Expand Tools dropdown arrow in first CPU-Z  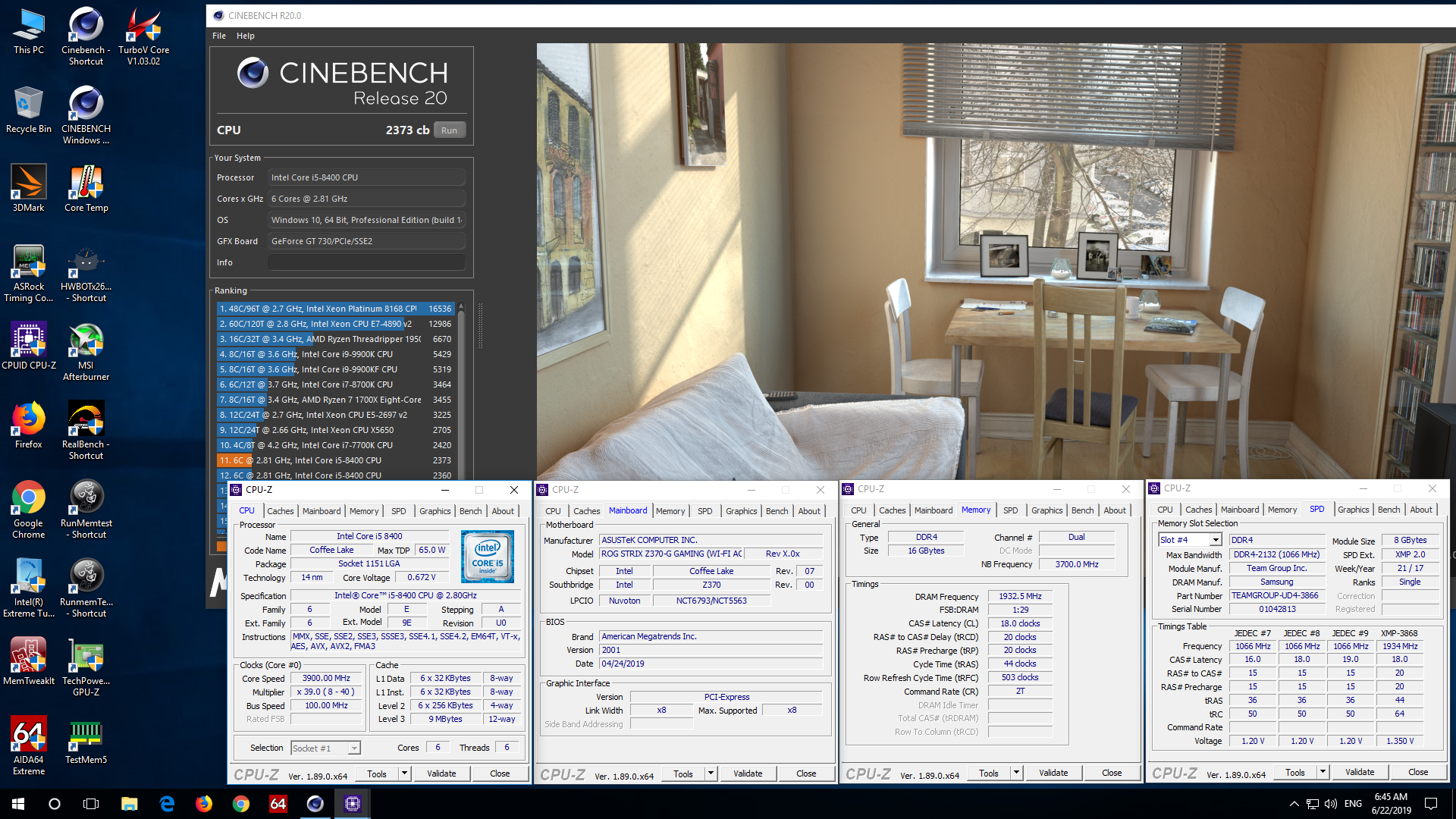pyautogui.click(x=405, y=773)
